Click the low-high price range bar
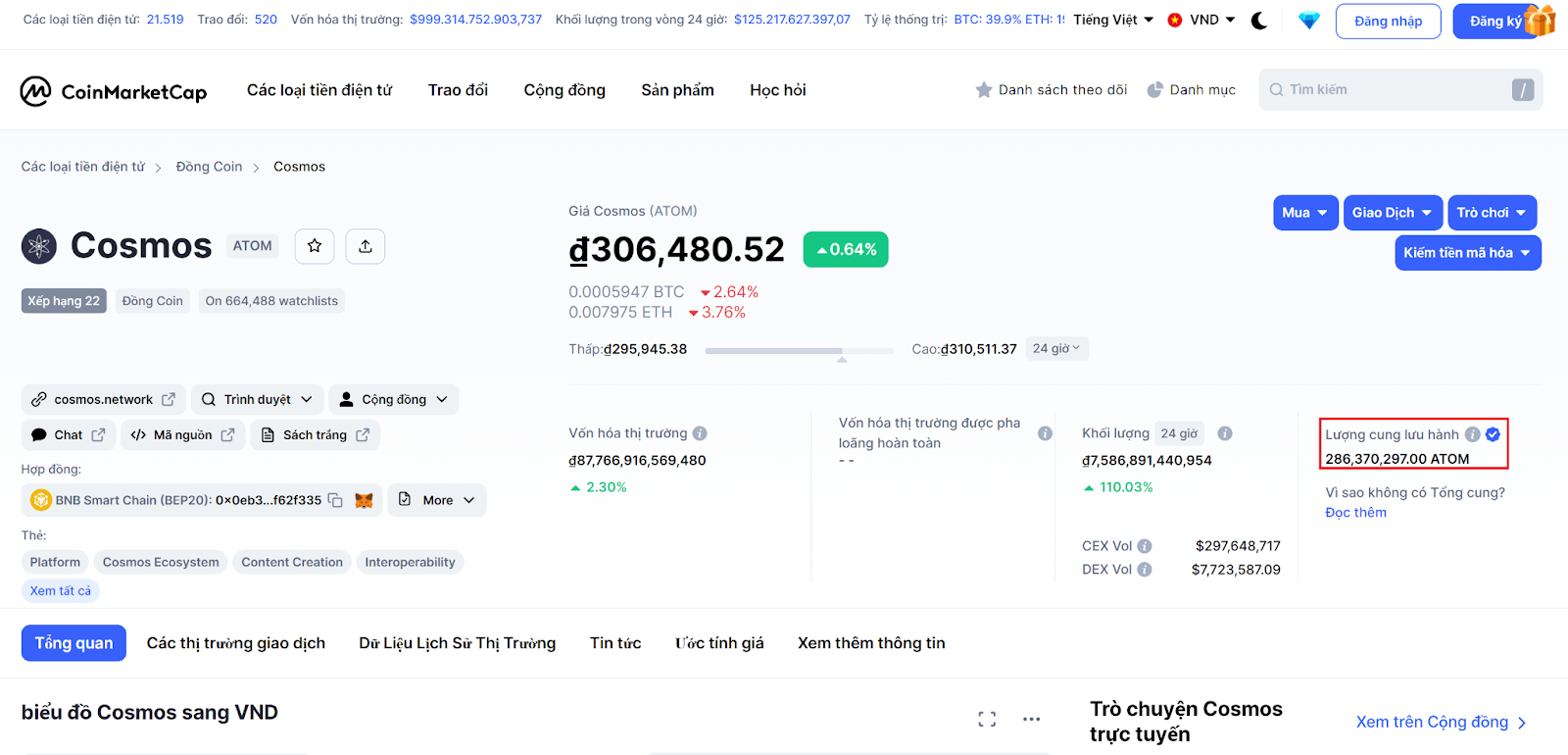 [x=799, y=350]
